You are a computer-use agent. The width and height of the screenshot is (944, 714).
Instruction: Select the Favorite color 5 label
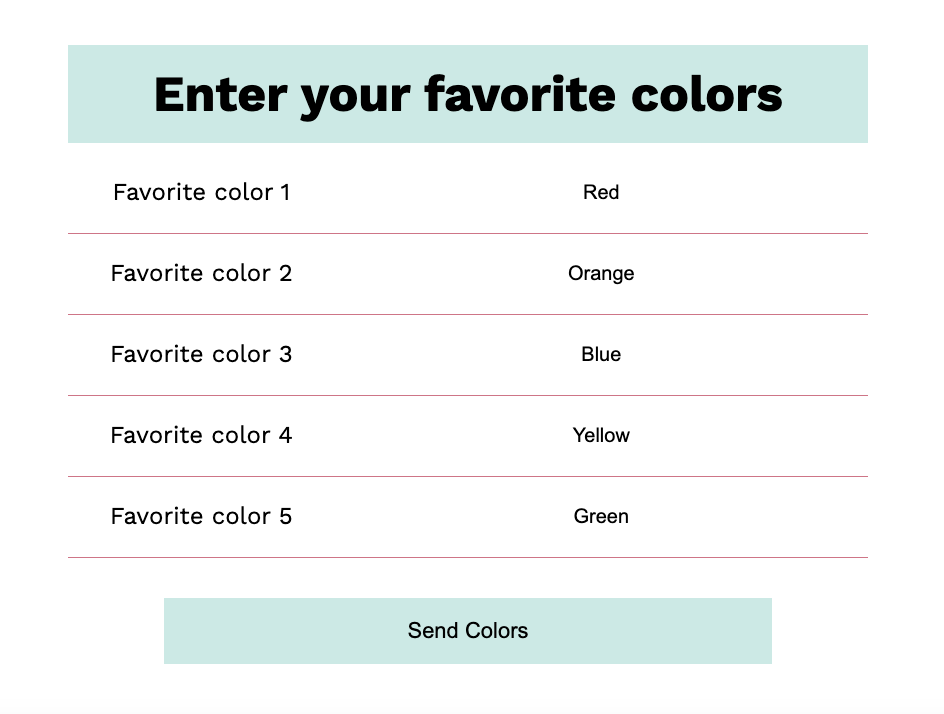[201, 516]
